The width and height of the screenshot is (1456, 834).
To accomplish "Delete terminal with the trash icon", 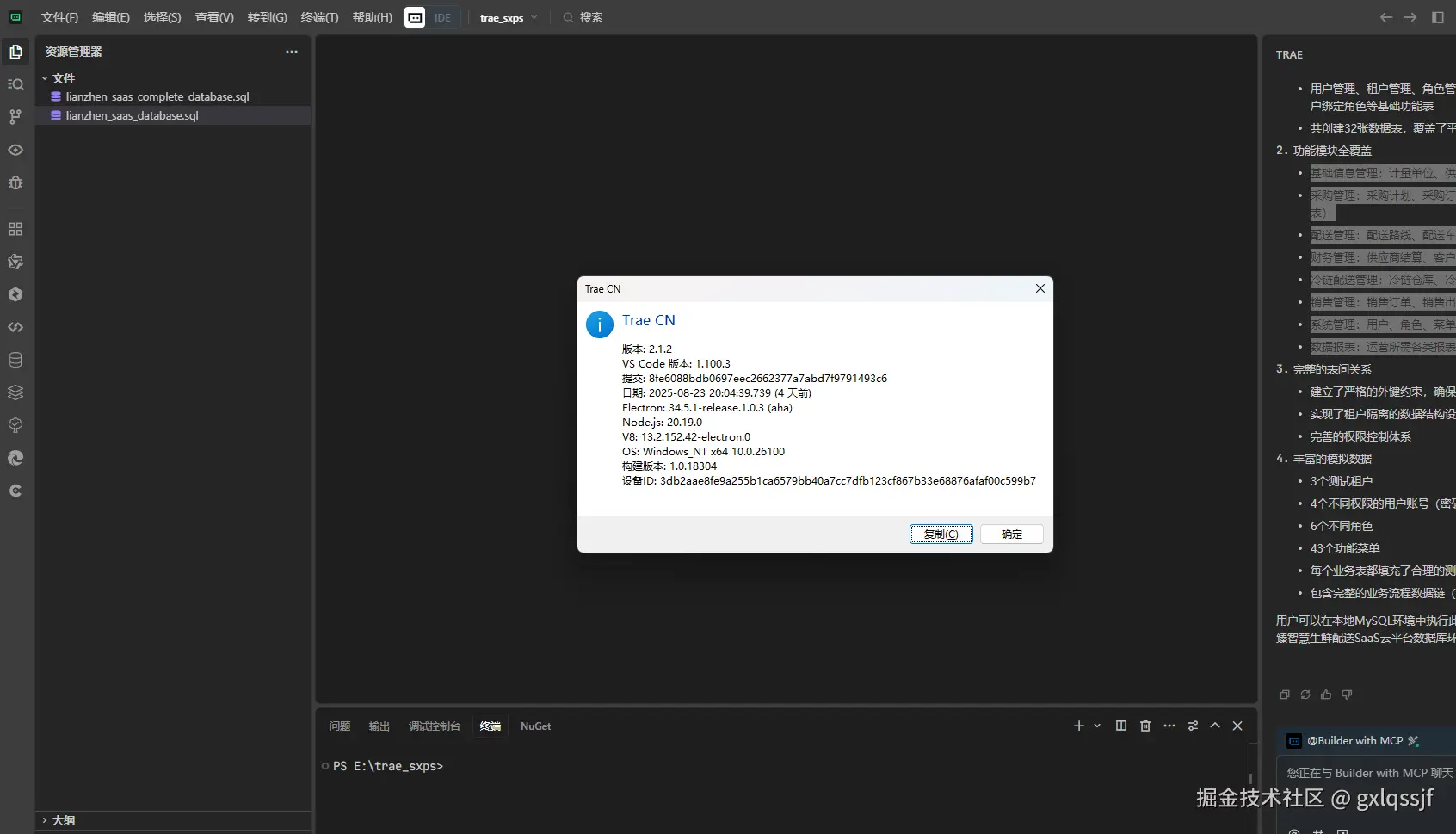I will coord(1144,726).
